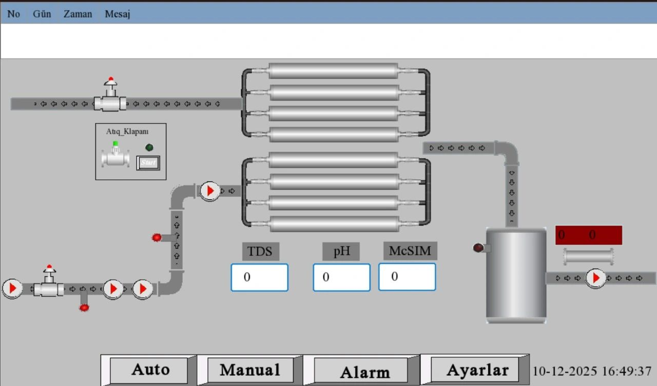657x386 pixels.
Task: Click the pump at the far-left pipe inlet
Action: [13, 288]
